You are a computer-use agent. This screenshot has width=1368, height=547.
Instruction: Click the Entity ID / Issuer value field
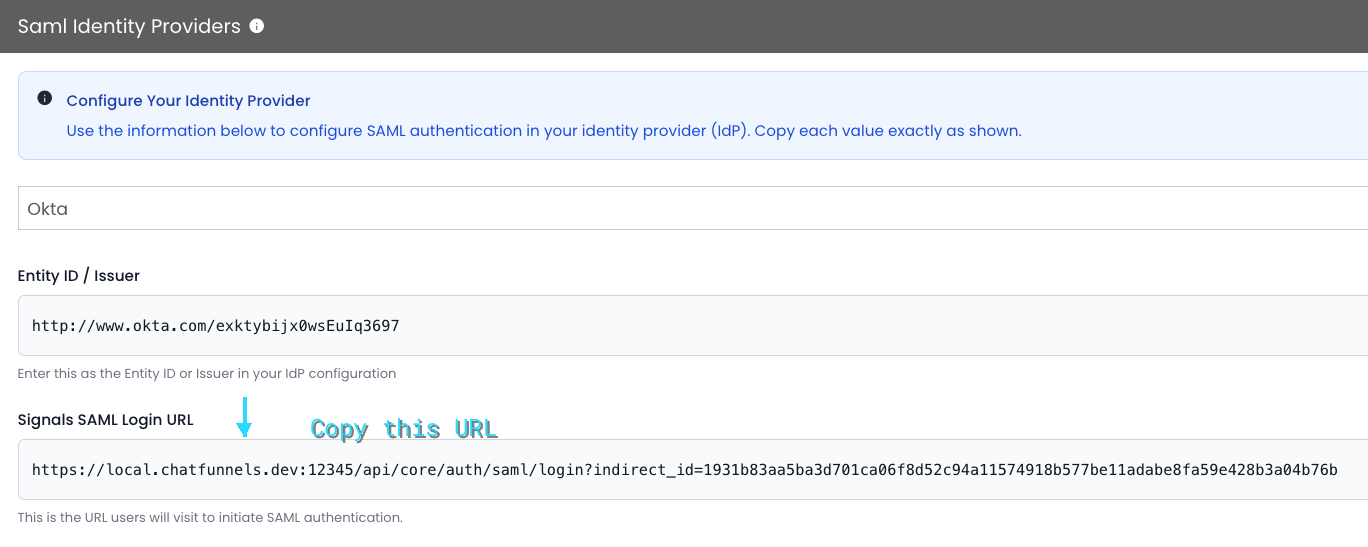tap(692, 325)
